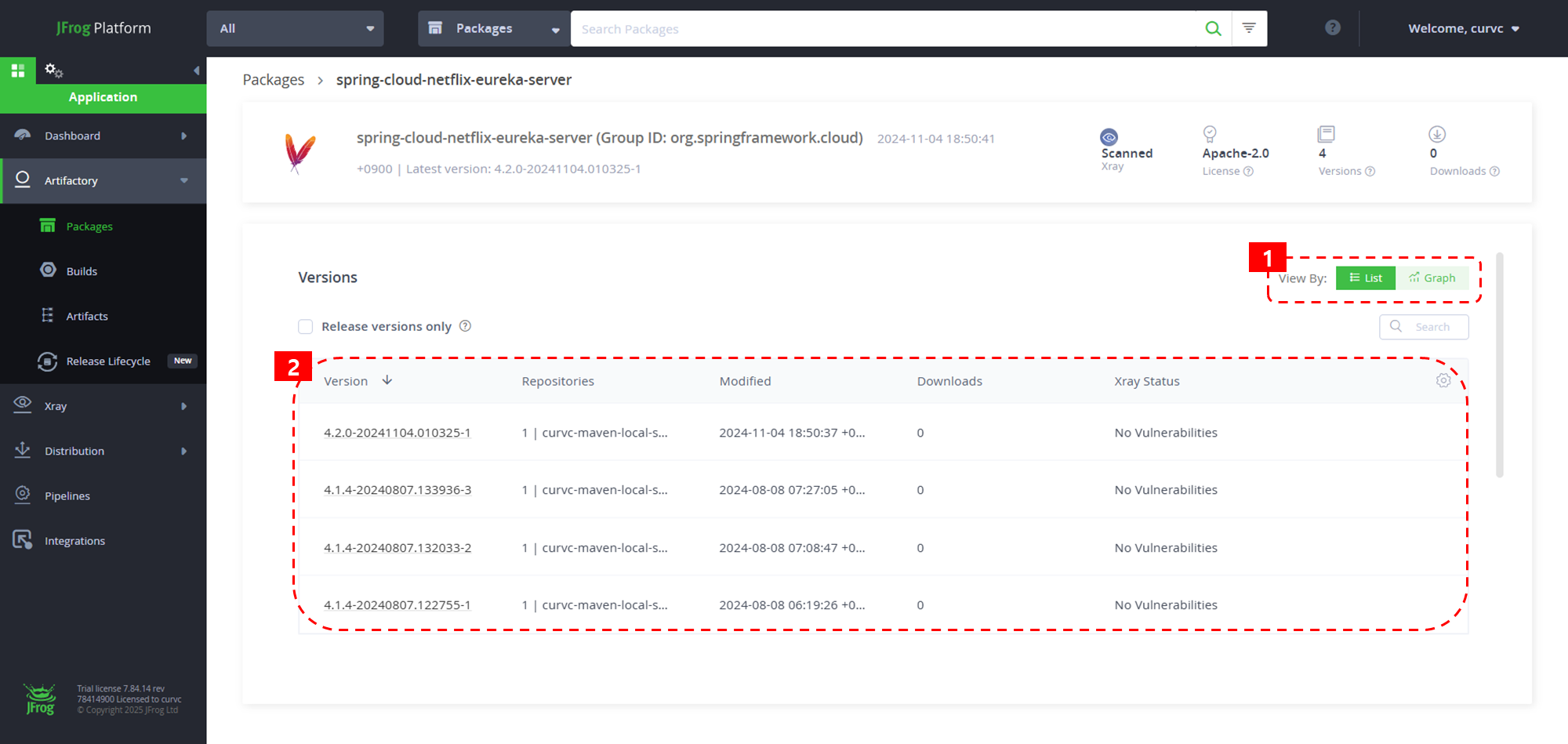This screenshot has width=1568, height=744.
Task: Select Artifacts in the sidebar
Action: 87,316
